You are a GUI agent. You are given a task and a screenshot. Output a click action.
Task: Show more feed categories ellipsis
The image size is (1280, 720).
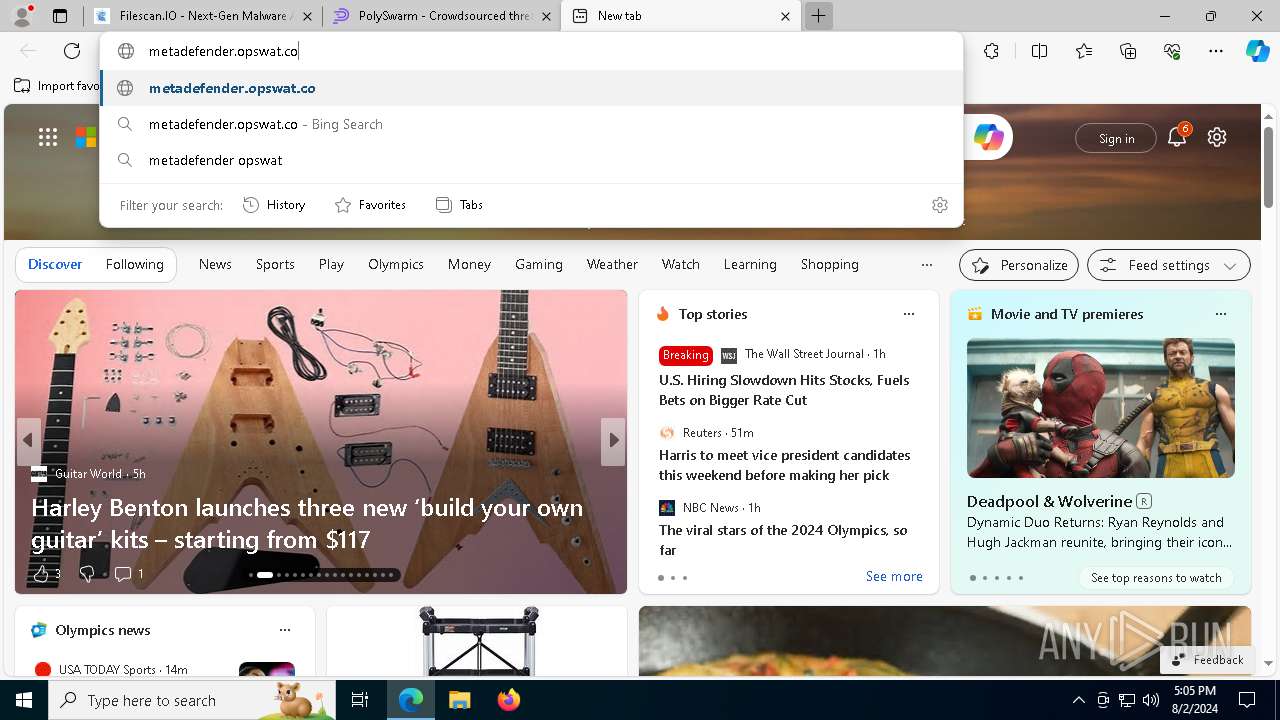[927, 265]
